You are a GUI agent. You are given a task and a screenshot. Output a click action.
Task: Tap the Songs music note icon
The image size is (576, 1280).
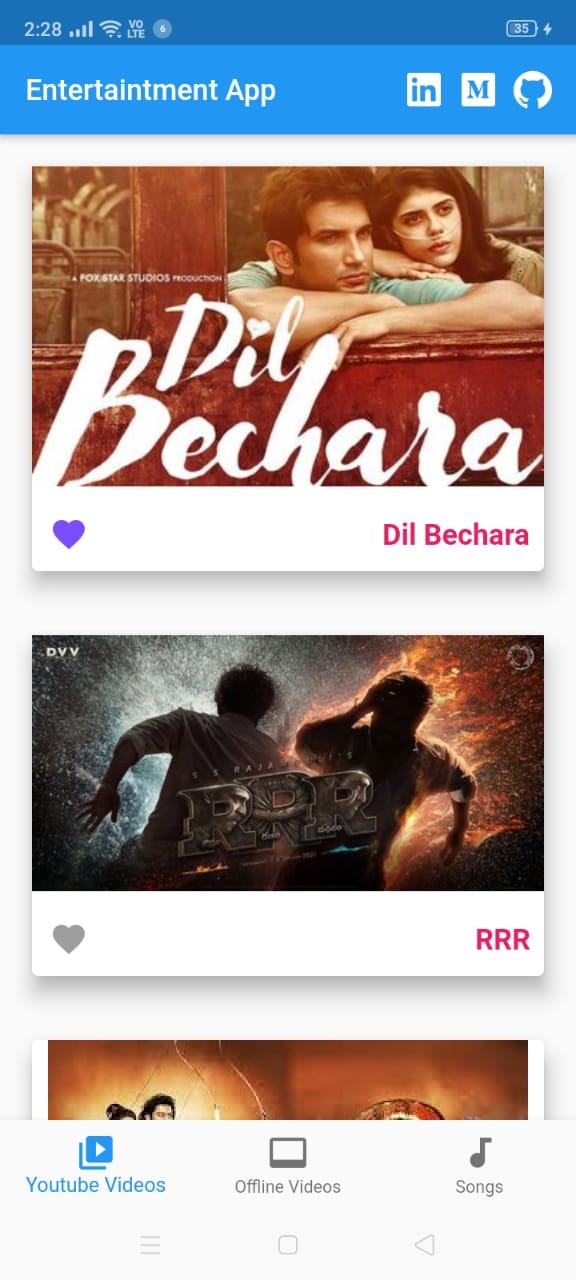(481, 1153)
